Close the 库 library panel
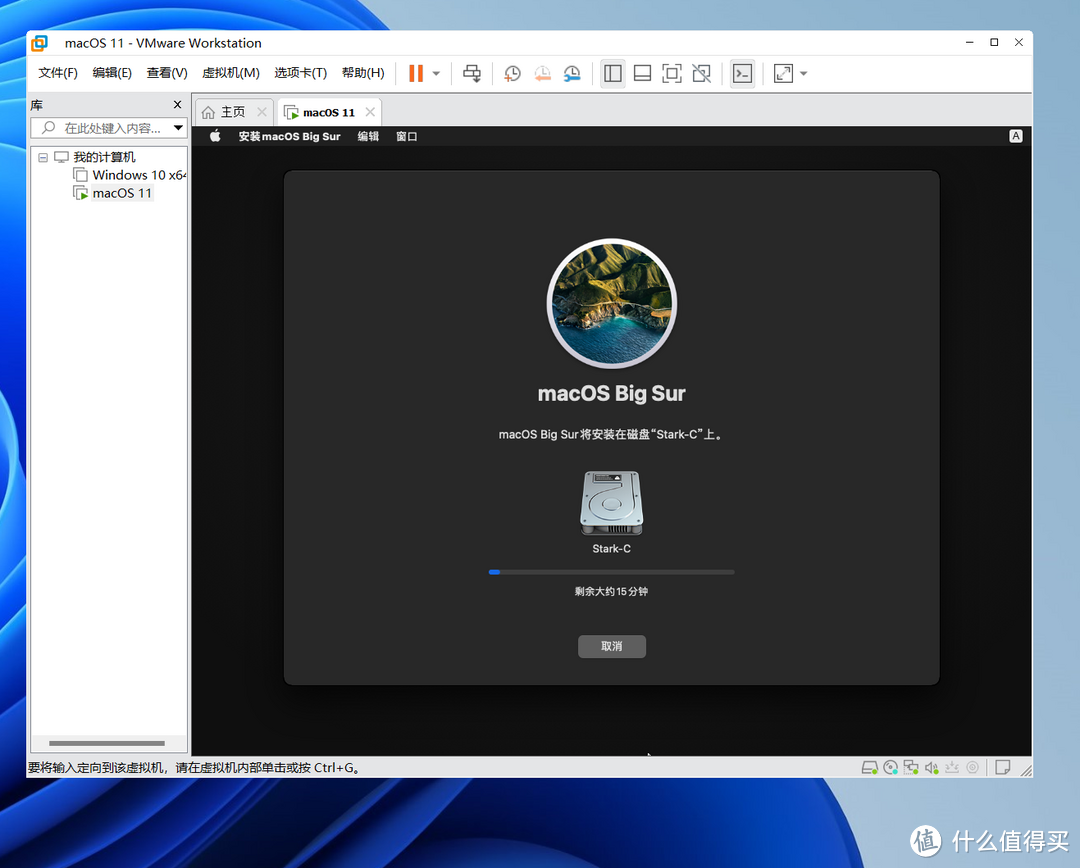 [x=178, y=105]
